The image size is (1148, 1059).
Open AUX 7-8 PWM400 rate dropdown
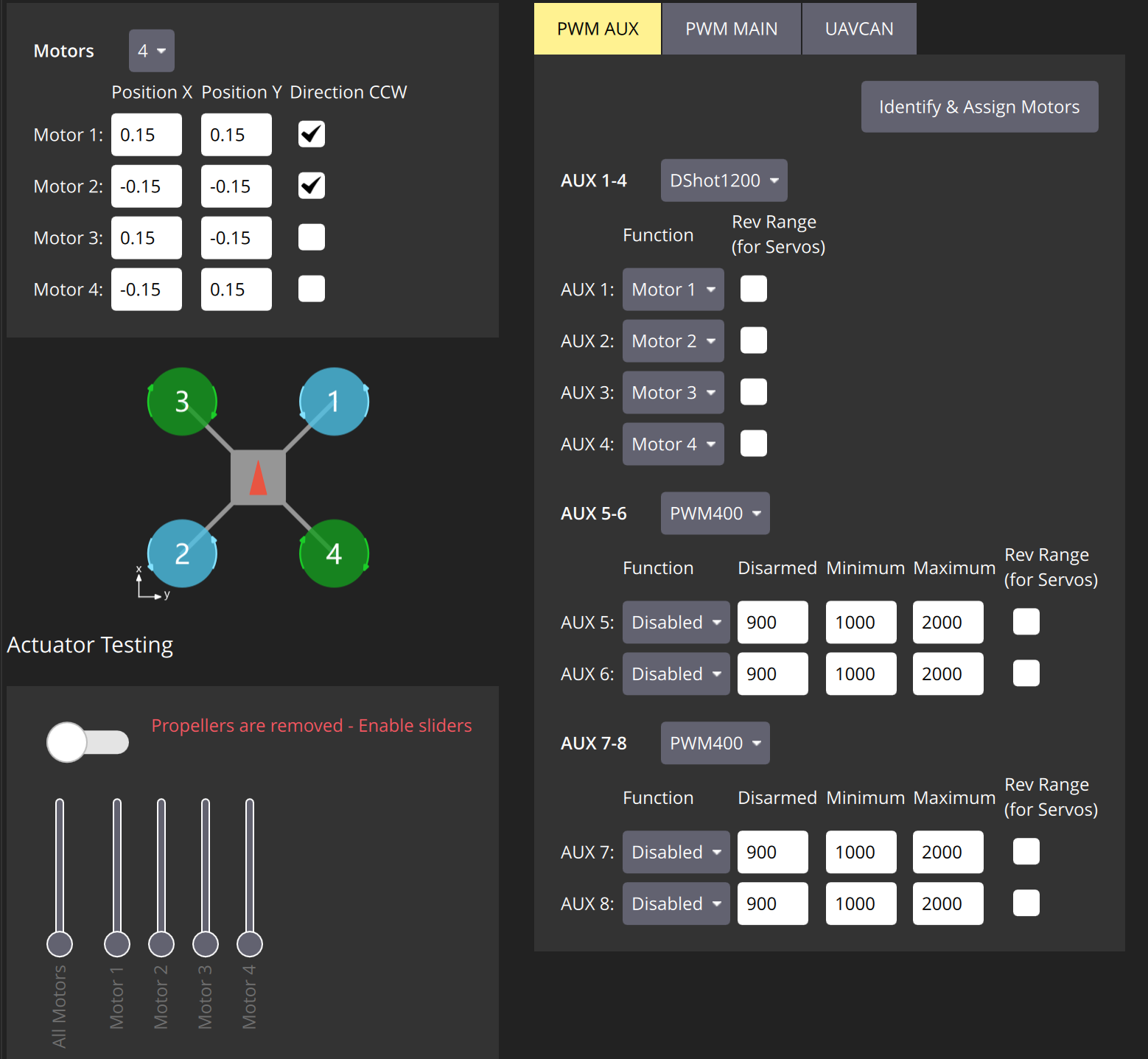pos(715,744)
